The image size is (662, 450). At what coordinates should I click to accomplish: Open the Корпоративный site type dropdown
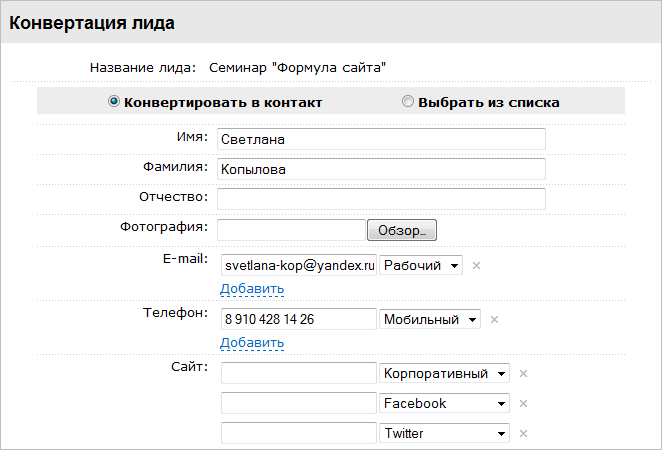(445, 373)
